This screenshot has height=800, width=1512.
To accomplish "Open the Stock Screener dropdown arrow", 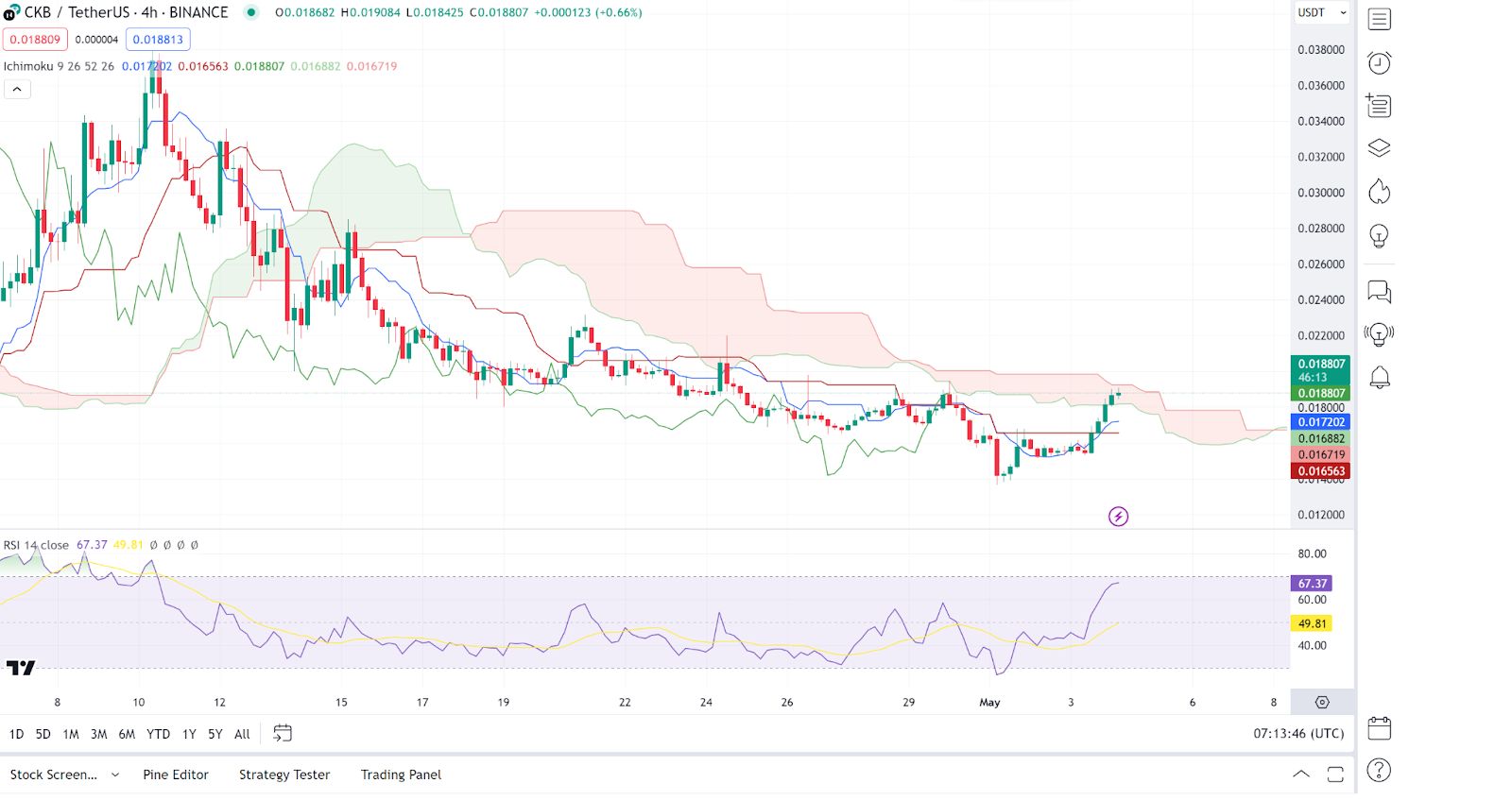I will pyautogui.click(x=115, y=774).
